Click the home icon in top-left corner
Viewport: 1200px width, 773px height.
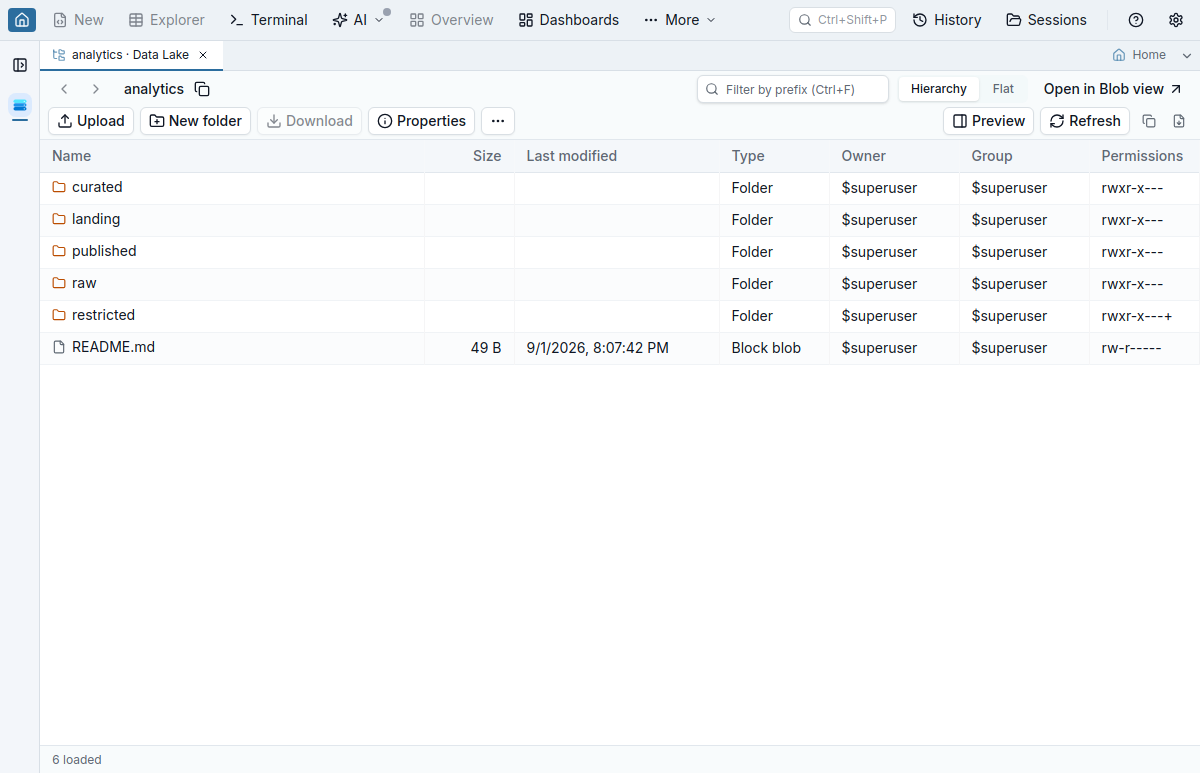point(22,20)
